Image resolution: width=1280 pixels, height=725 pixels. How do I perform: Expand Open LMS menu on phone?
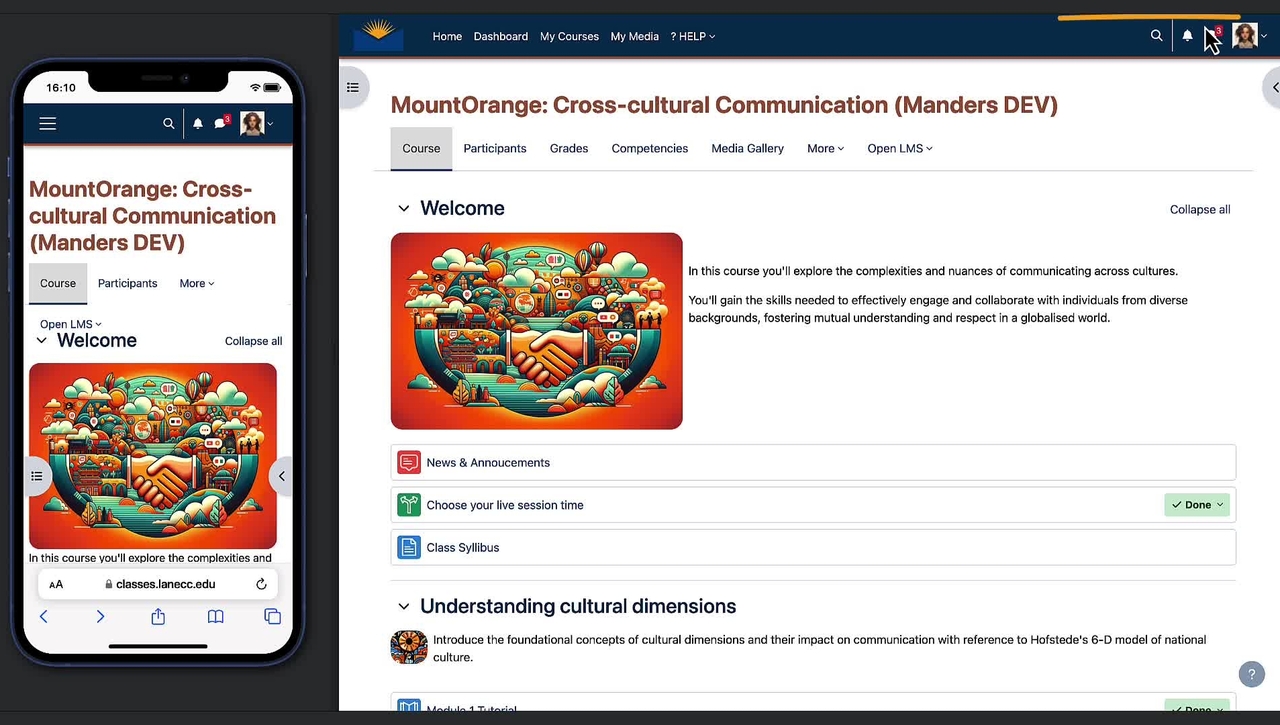[71, 324]
